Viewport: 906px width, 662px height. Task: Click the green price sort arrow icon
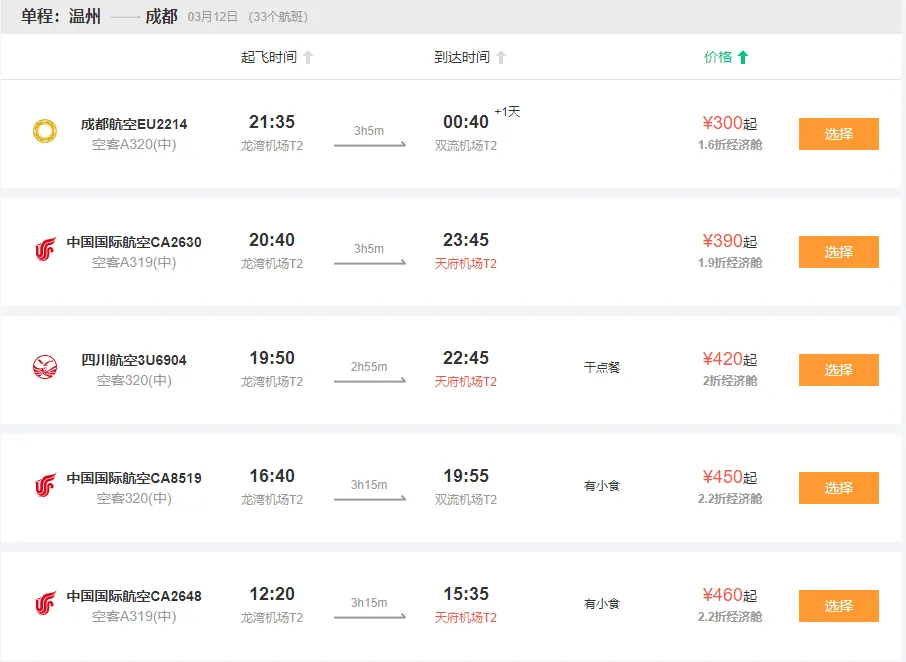[743, 57]
